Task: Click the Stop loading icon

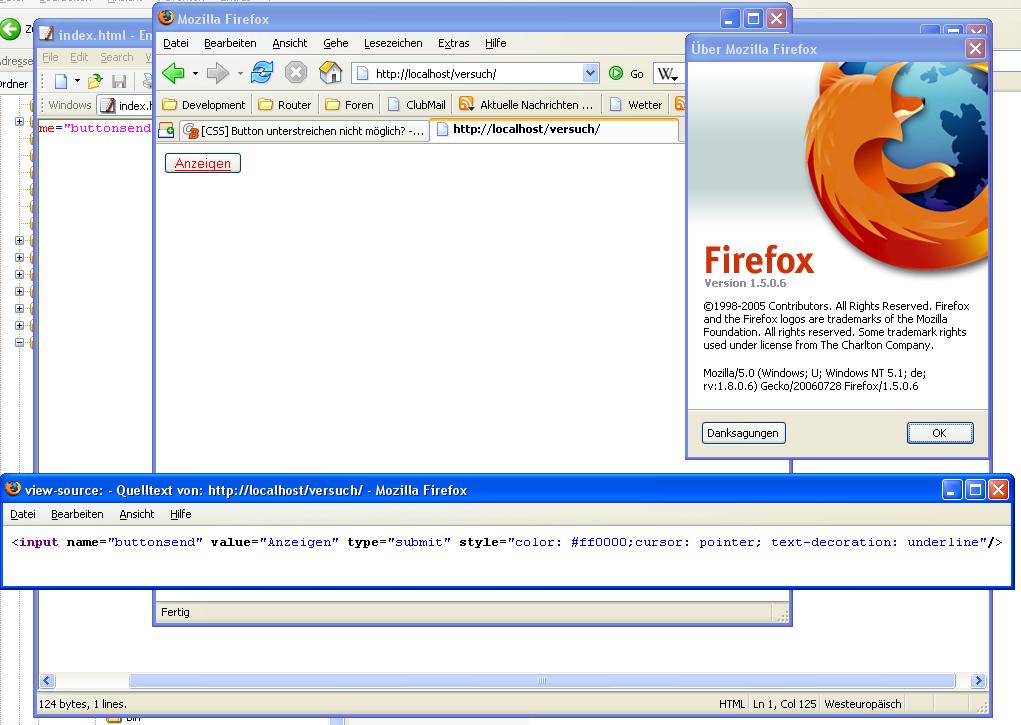Action: (x=296, y=72)
